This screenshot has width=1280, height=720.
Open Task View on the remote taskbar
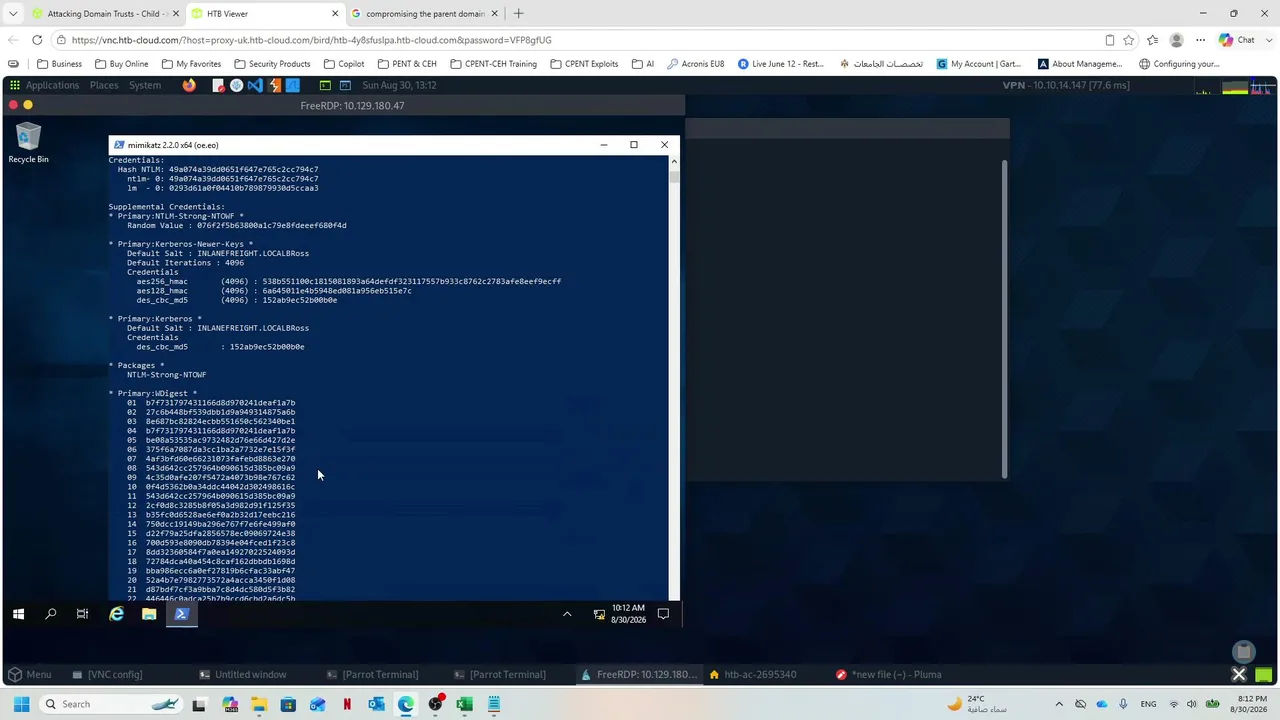point(83,614)
